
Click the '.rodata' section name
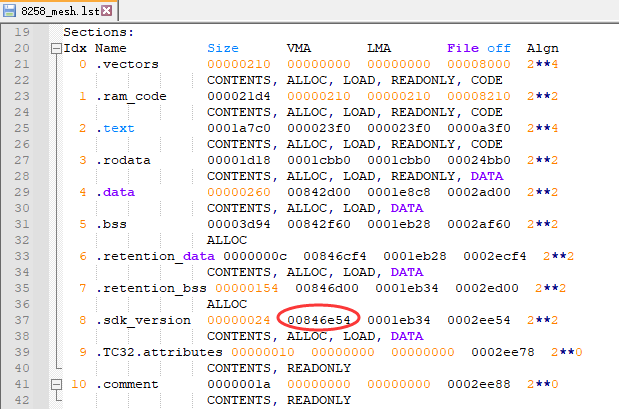pos(123,160)
